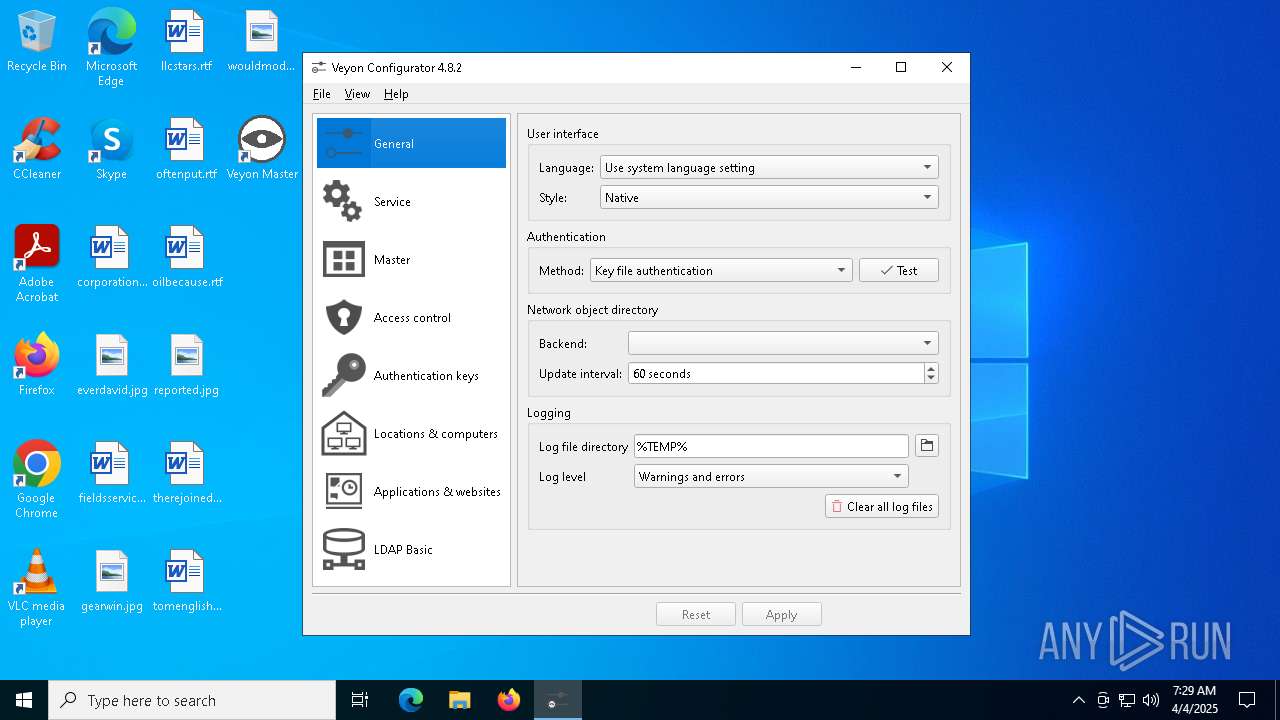Select llcstars.rtf desktop file
Viewport: 1280px width, 720px height.
[186, 42]
